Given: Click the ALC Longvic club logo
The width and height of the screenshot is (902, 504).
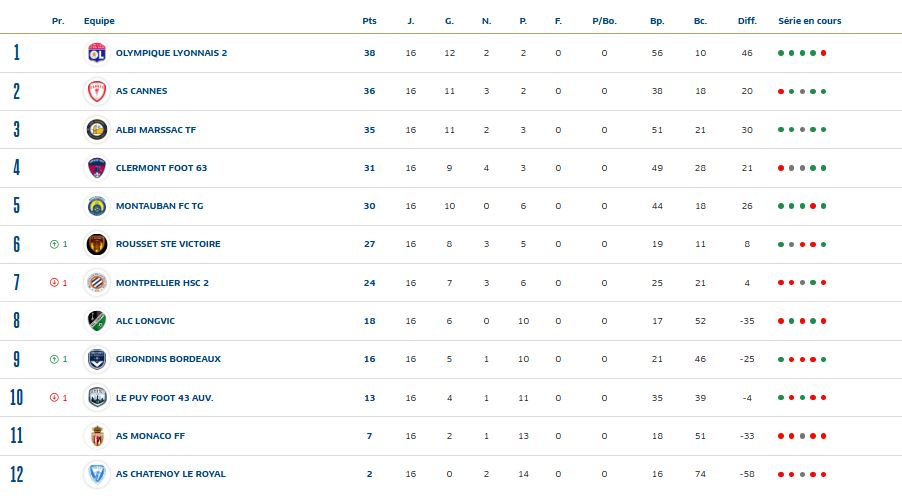Looking at the screenshot, I should click(97, 321).
